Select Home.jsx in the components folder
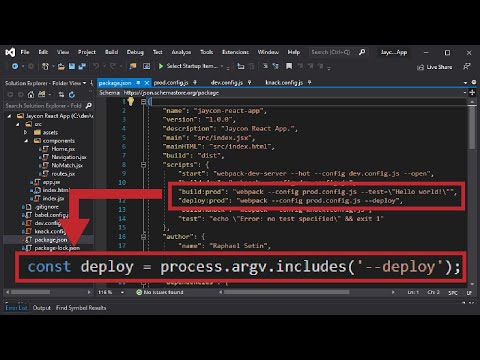The height and width of the screenshot is (360, 480). click(x=63, y=149)
